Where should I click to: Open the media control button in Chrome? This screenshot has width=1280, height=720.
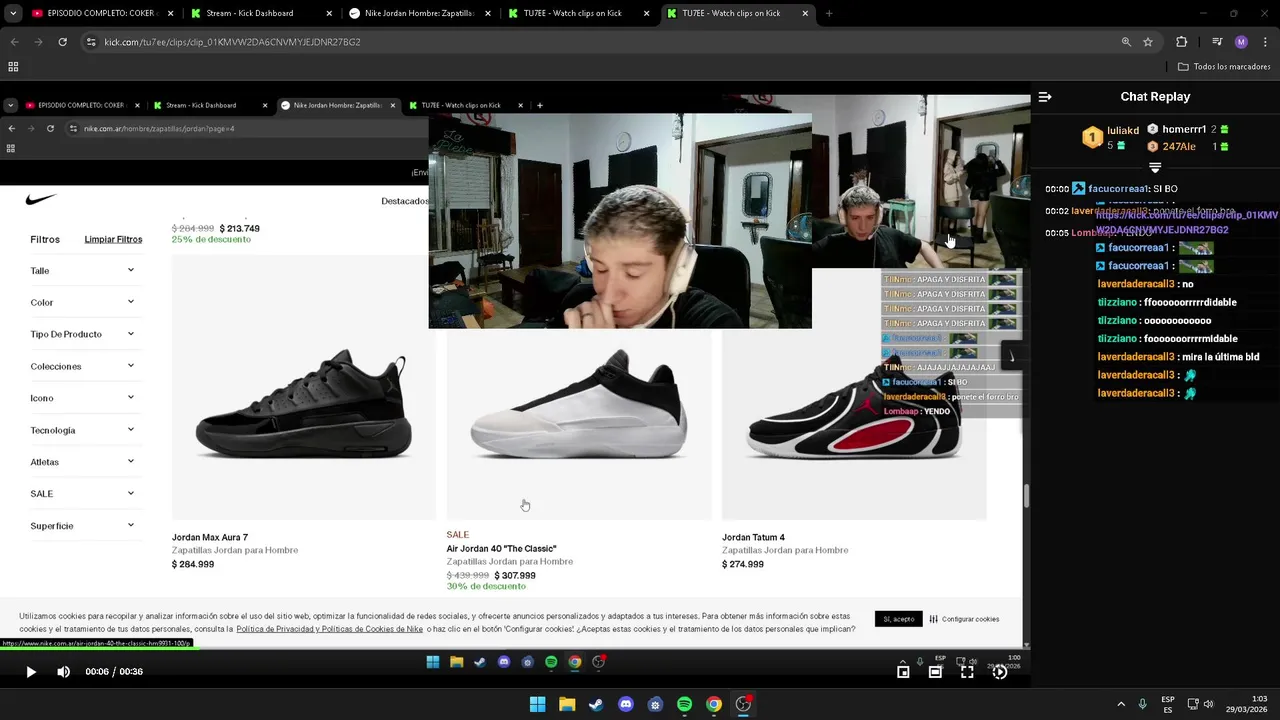1217,42
